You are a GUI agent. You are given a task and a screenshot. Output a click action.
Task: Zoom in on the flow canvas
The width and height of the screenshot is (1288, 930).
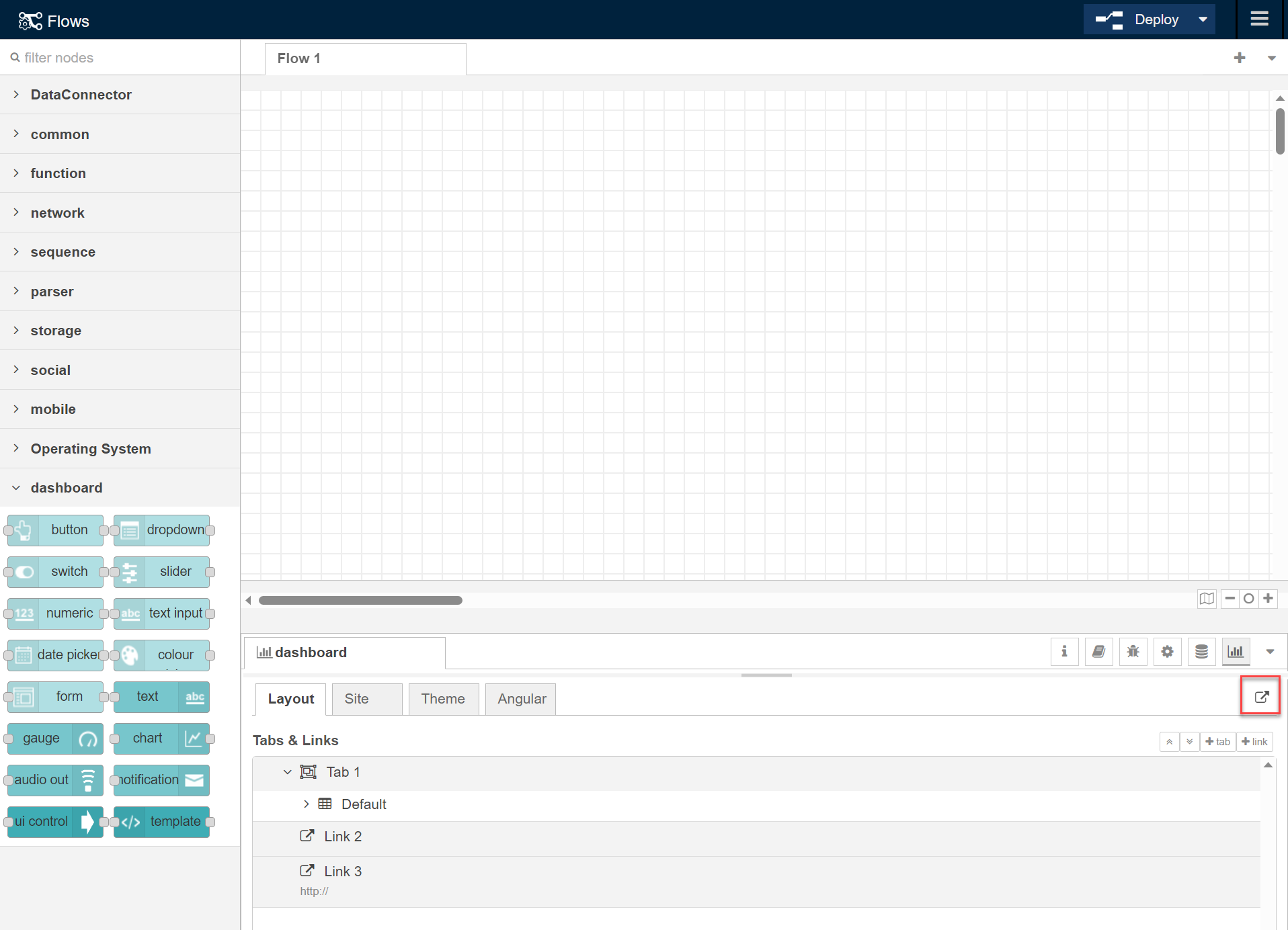(1269, 598)
